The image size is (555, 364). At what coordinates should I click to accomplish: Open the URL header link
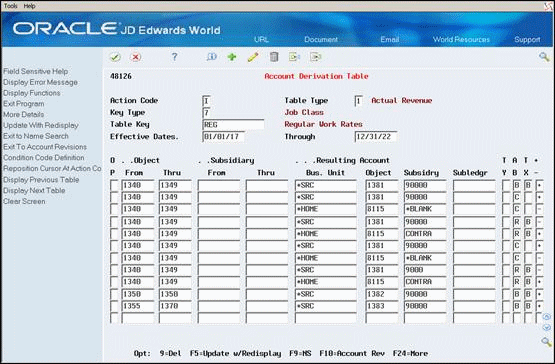(x=261, y=40)
